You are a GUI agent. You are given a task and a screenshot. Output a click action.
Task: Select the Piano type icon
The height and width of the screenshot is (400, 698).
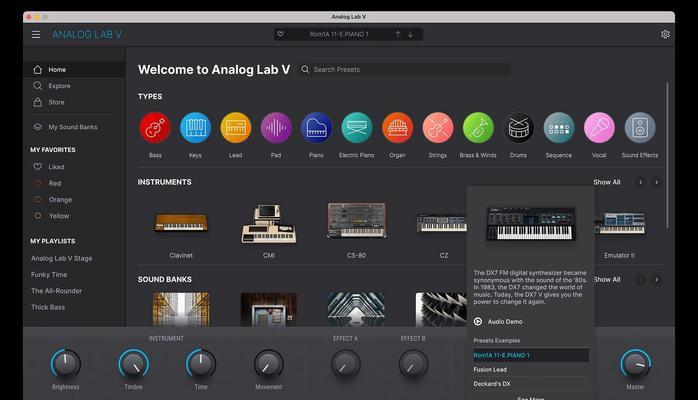point(317,128)
